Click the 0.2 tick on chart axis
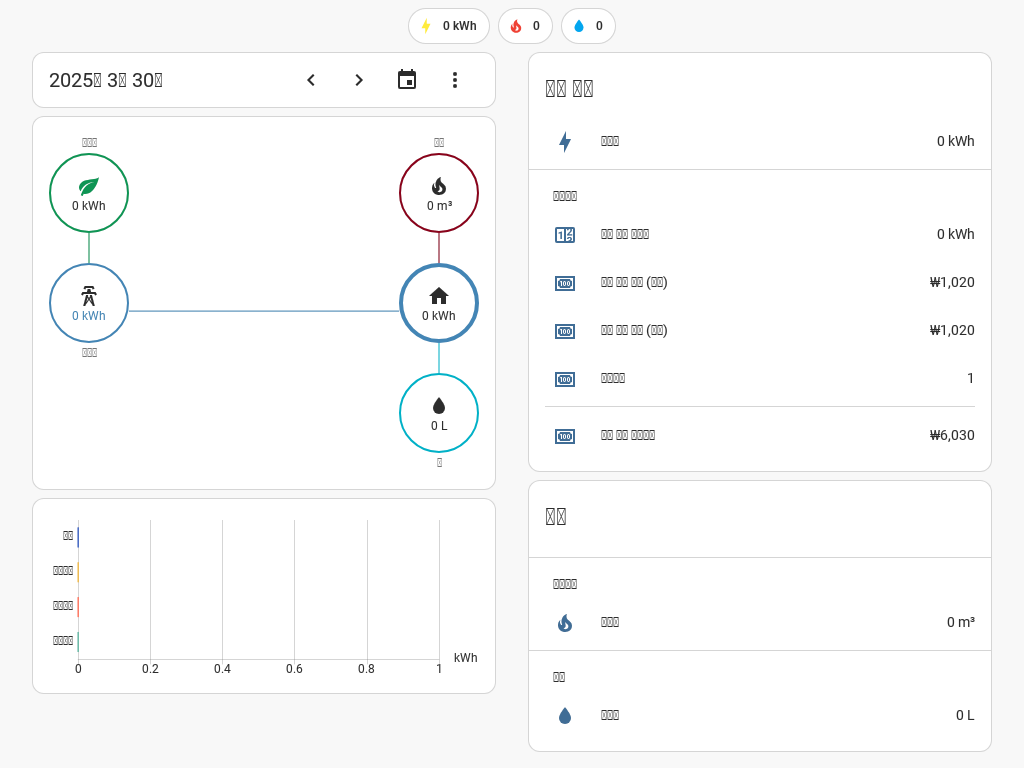This screenshot has height=768, width=1024. (150, 669)
